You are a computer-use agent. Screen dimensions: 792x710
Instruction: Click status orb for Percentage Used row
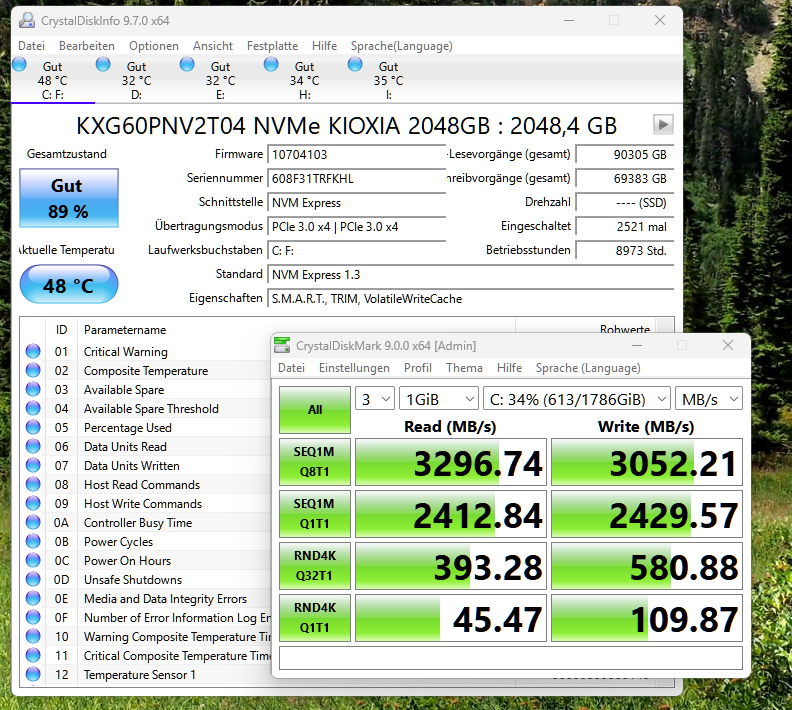point(33,427)
